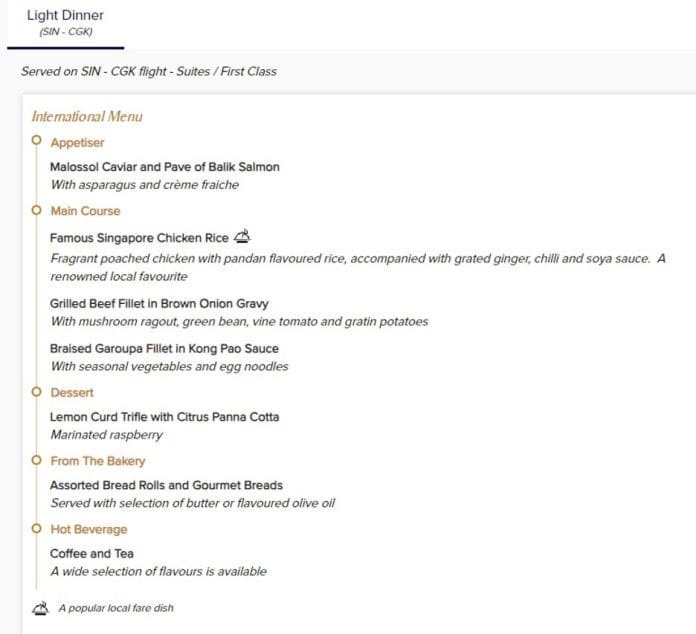Collapse the Main Course section heading

[85, 211]
